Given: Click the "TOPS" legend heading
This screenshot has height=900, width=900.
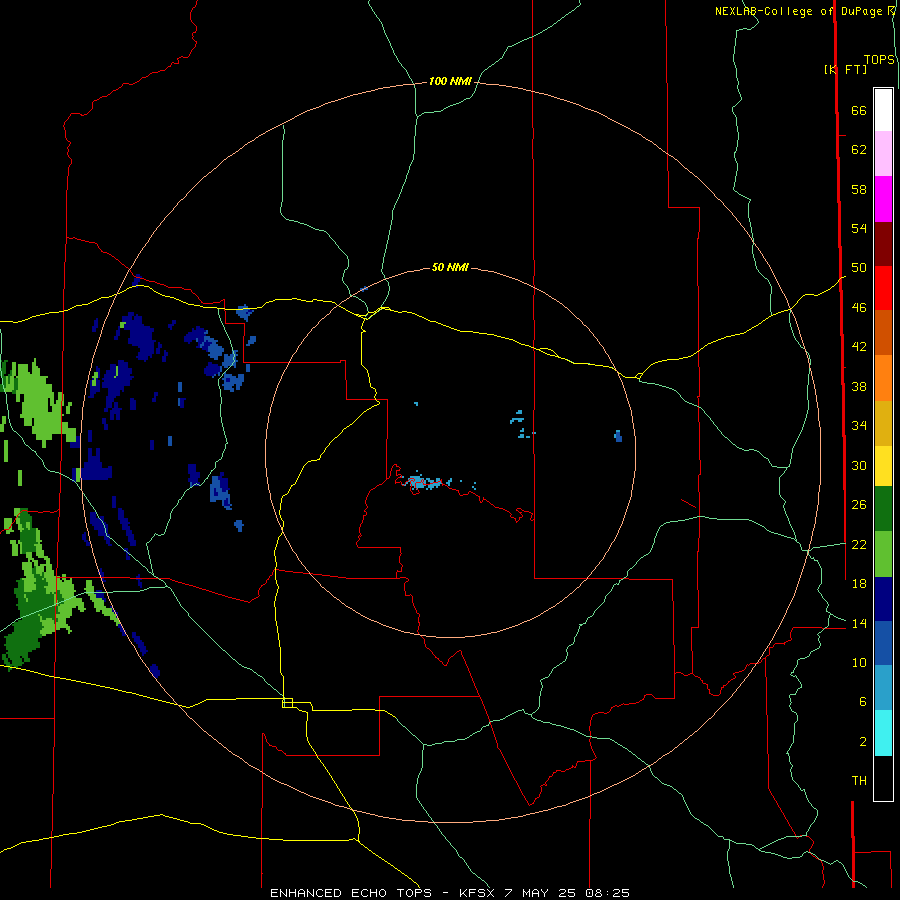Looking at the screenshot, I should [x=879, y=59].
